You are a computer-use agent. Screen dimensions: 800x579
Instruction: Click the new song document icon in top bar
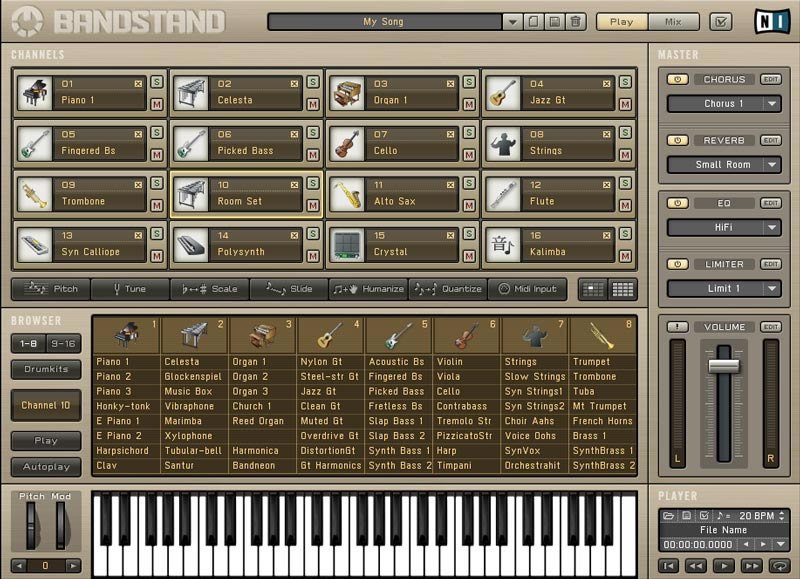pyautogui.click(x=534, y=21)
